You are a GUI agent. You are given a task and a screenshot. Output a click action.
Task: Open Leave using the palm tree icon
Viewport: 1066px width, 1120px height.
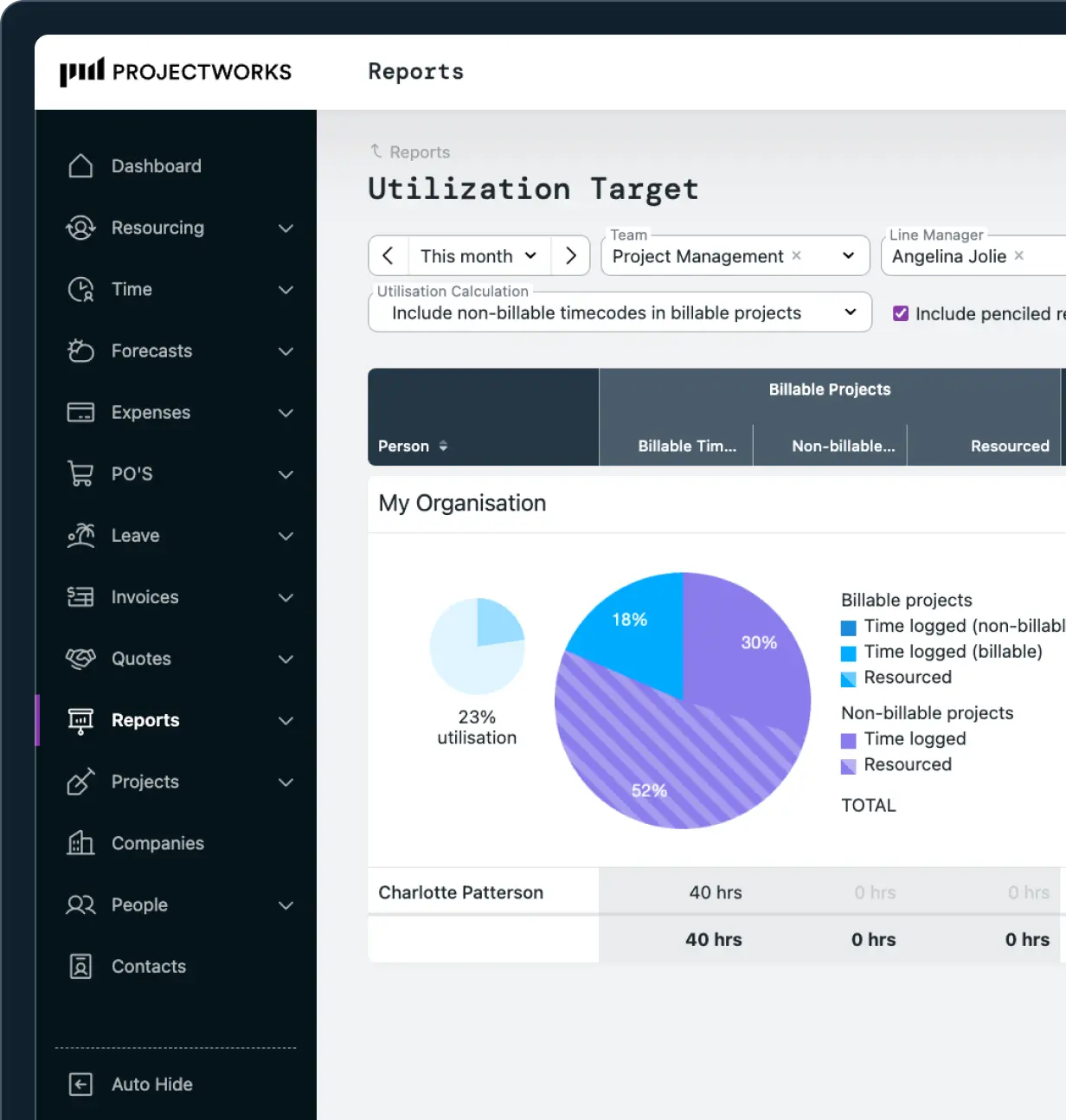tap(80, 535)
